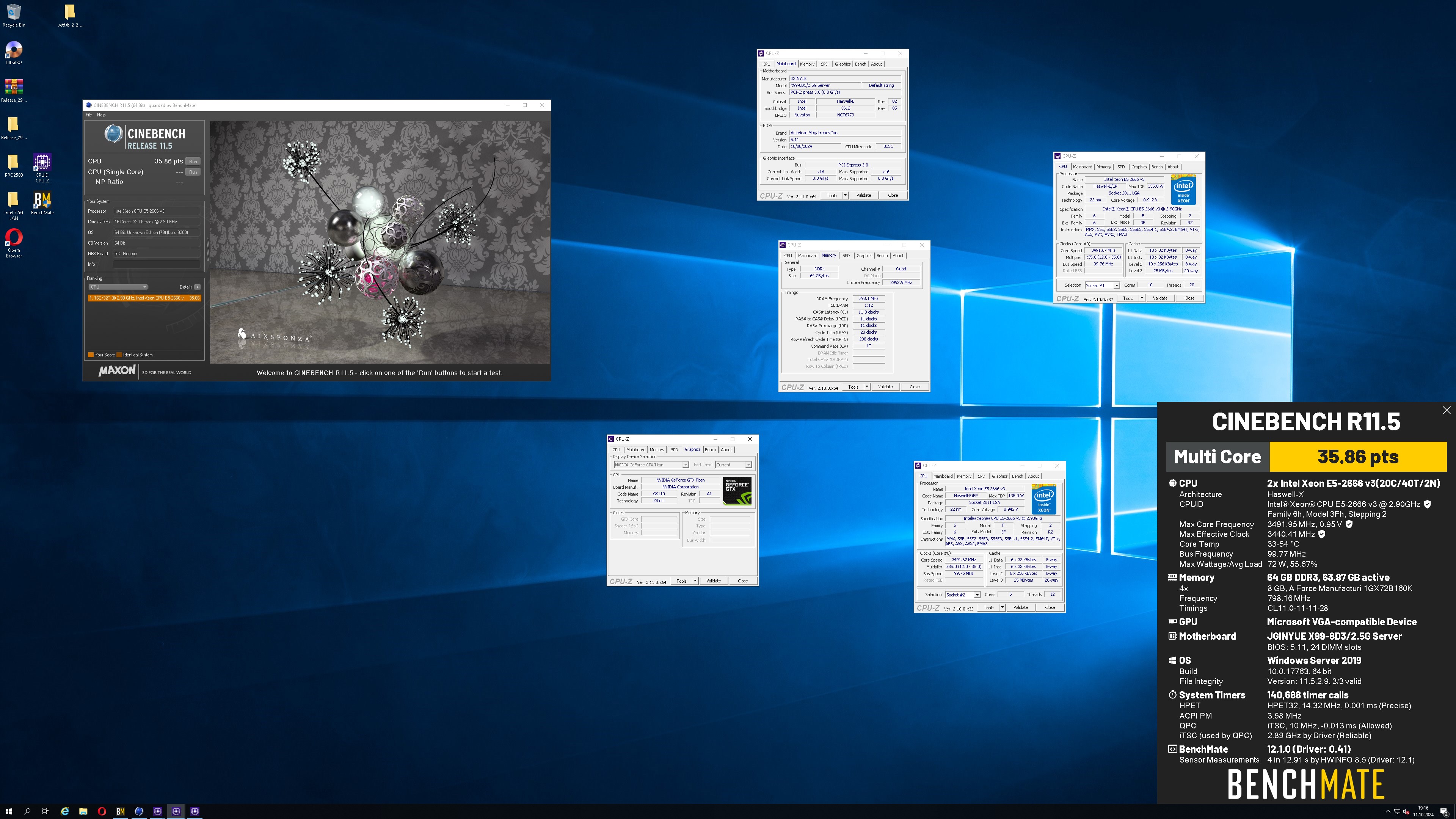Launch CPUID CPU-Z from the desktop

[x=42, y=167]
